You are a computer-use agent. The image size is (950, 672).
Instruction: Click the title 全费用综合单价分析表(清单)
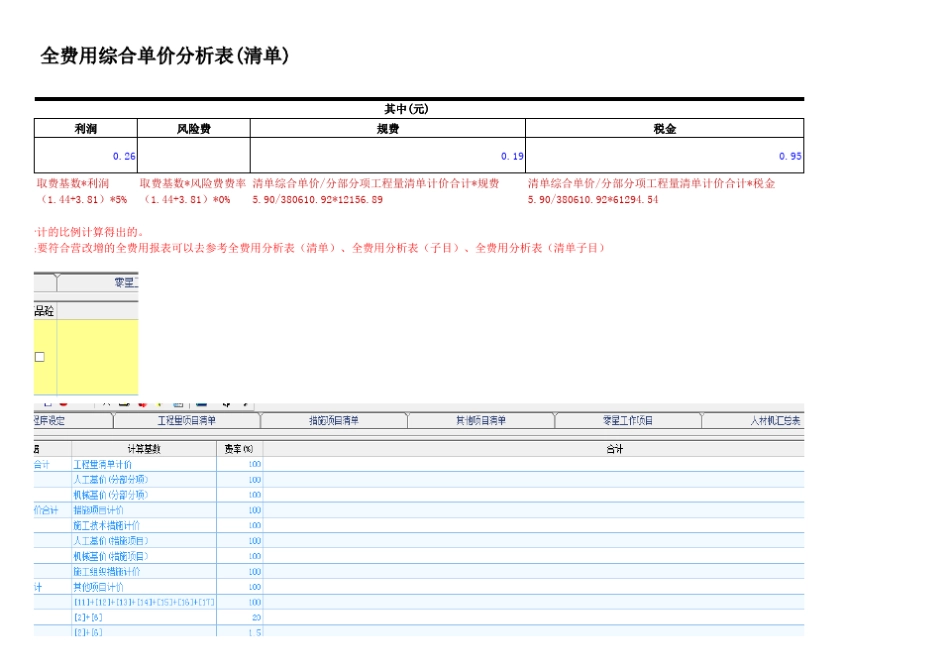tap(165, 56)
